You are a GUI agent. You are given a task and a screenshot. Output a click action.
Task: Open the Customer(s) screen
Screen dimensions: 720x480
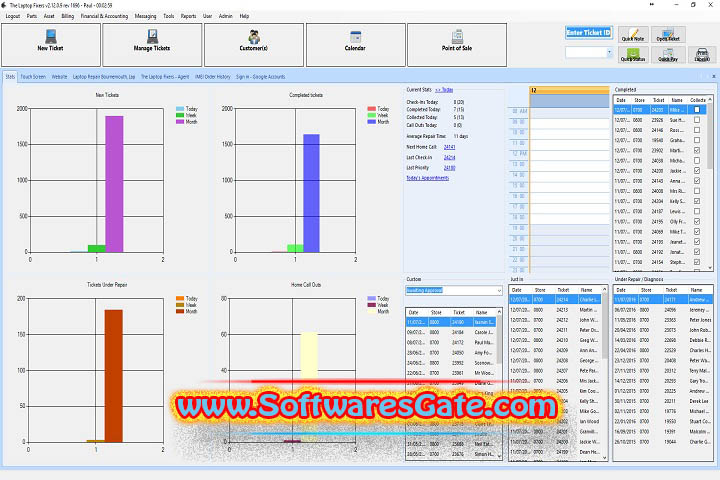pyautogui.click(x=254, y=45)
